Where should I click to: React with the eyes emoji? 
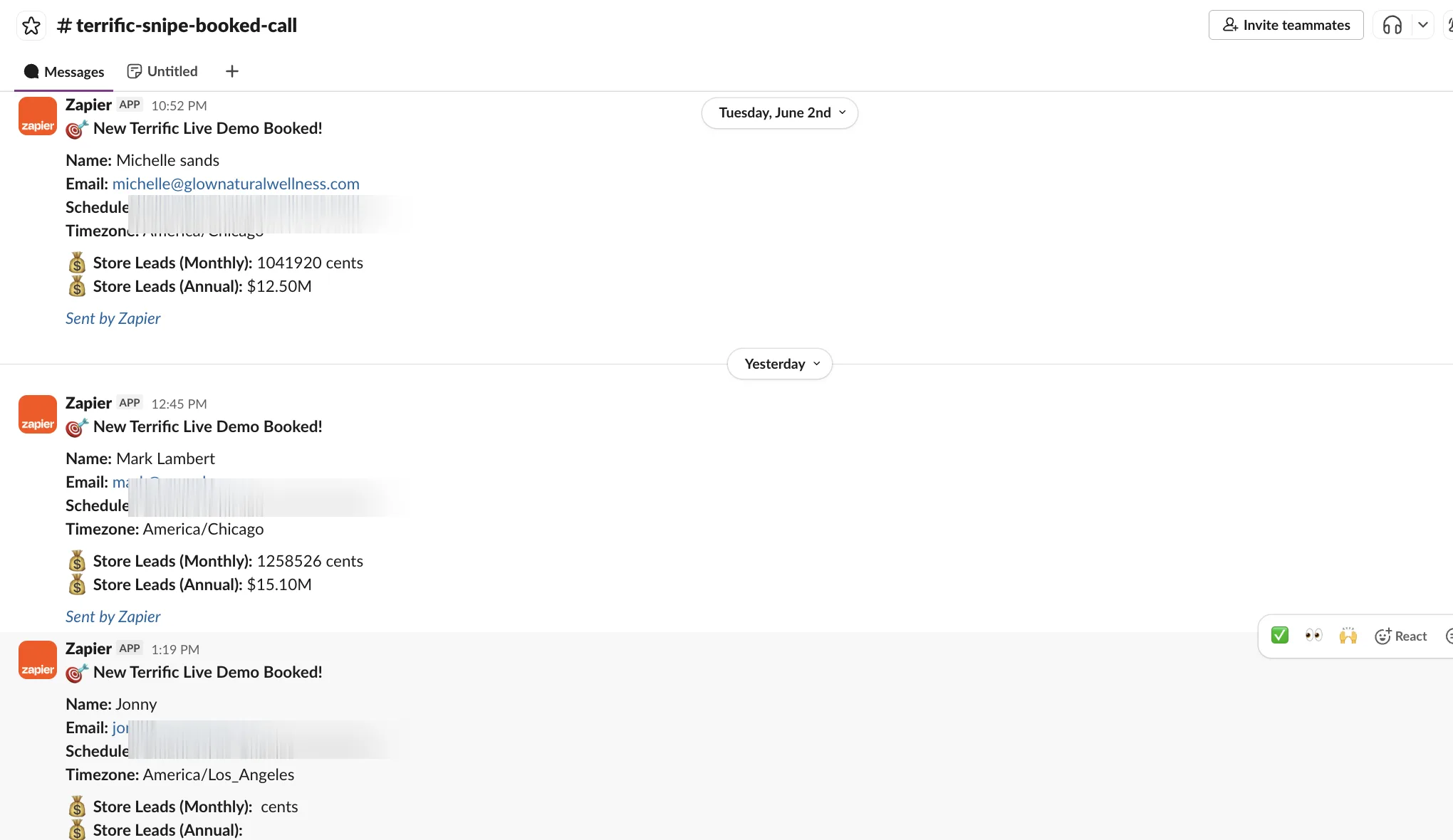click(x=1313, y=636)
